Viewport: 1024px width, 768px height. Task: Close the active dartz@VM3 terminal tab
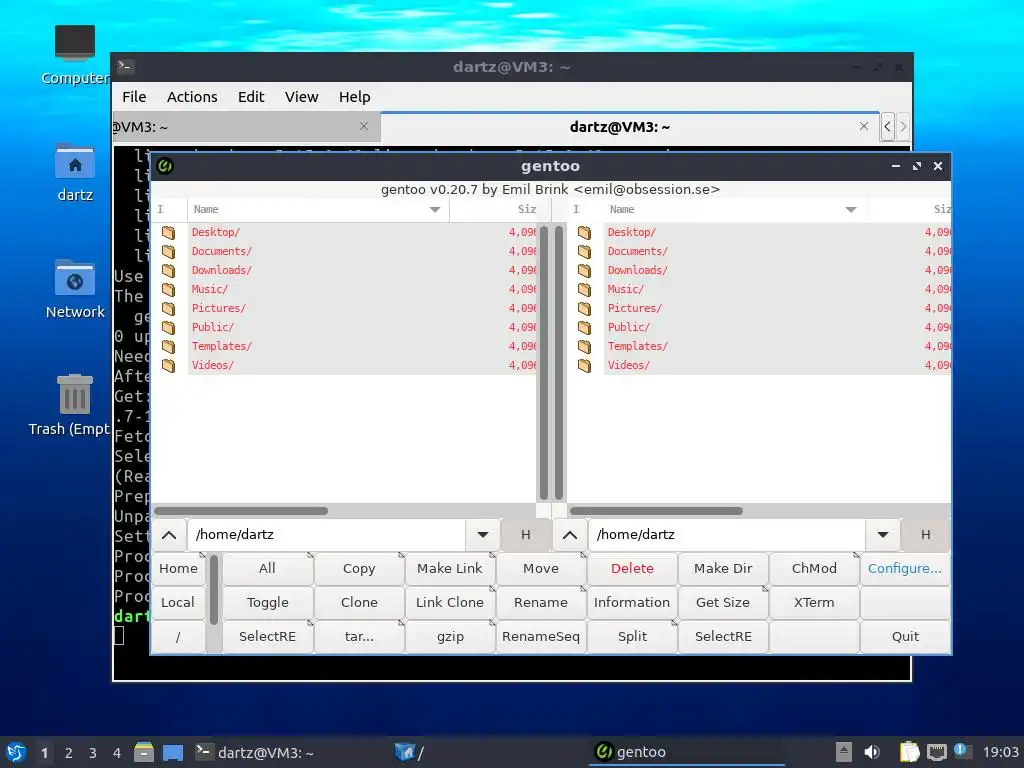pyautogui.click(x=864, y=126)
